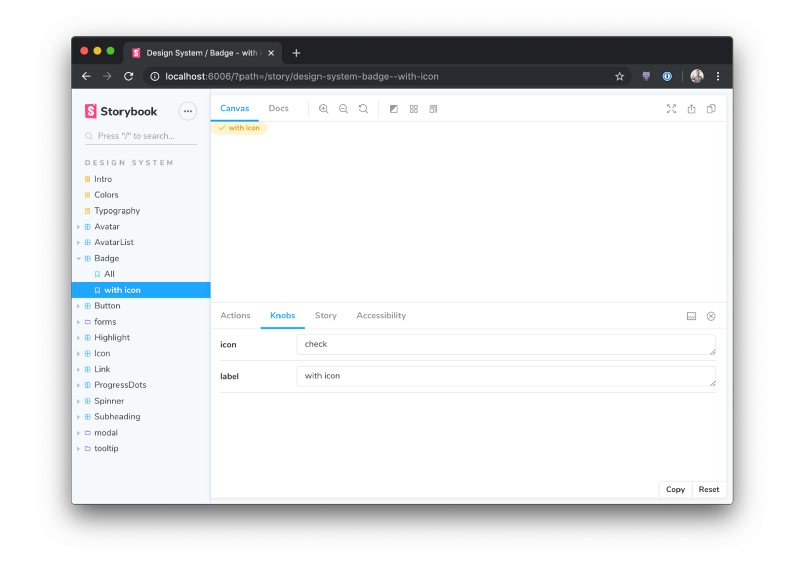Click the label knob text field

pos(506,376)
